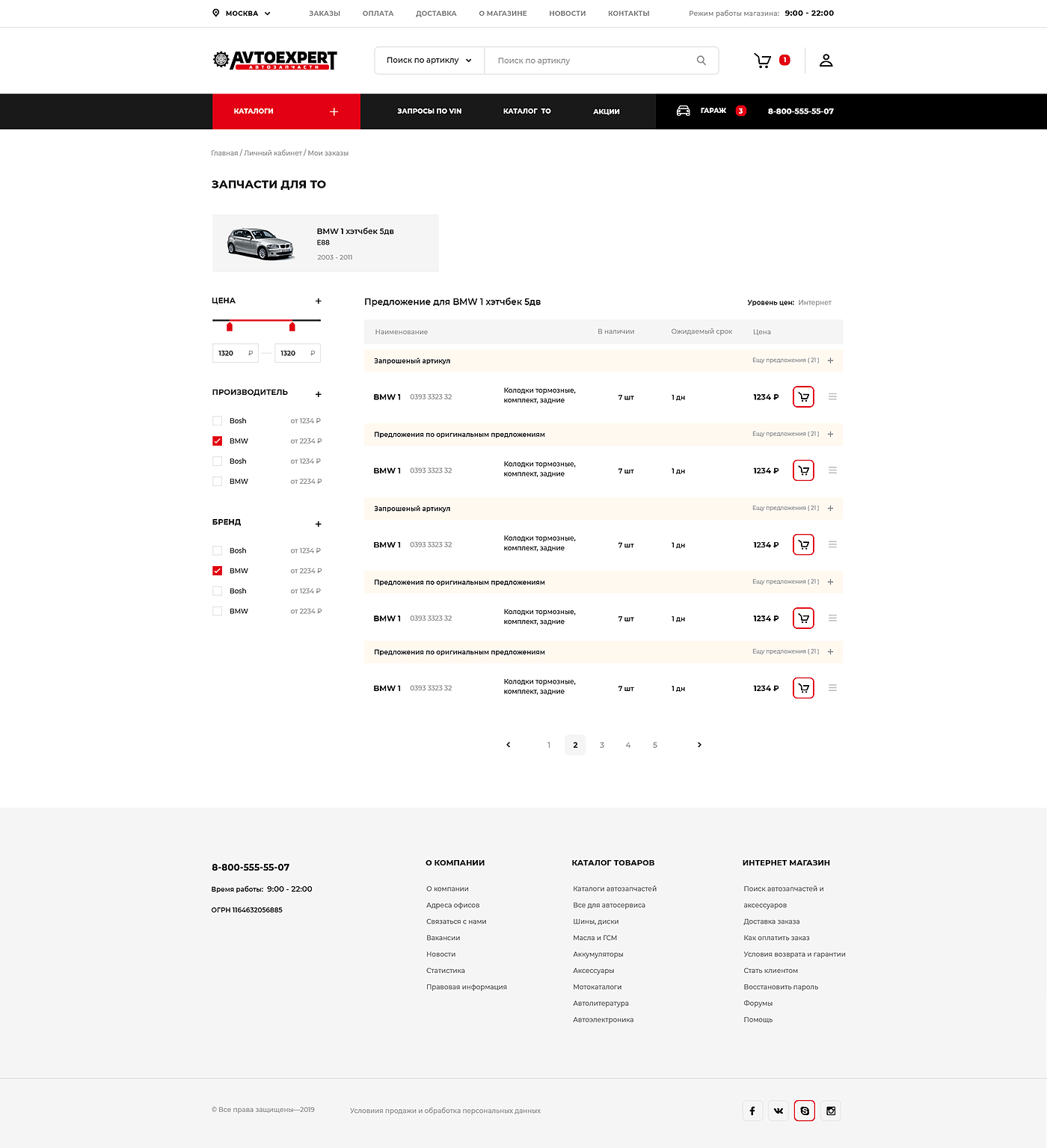Image resolution: width=1047 pixels, height=1148 pixels.
Task: Go to the previous page with the left arrow
Action: [509, 745]
